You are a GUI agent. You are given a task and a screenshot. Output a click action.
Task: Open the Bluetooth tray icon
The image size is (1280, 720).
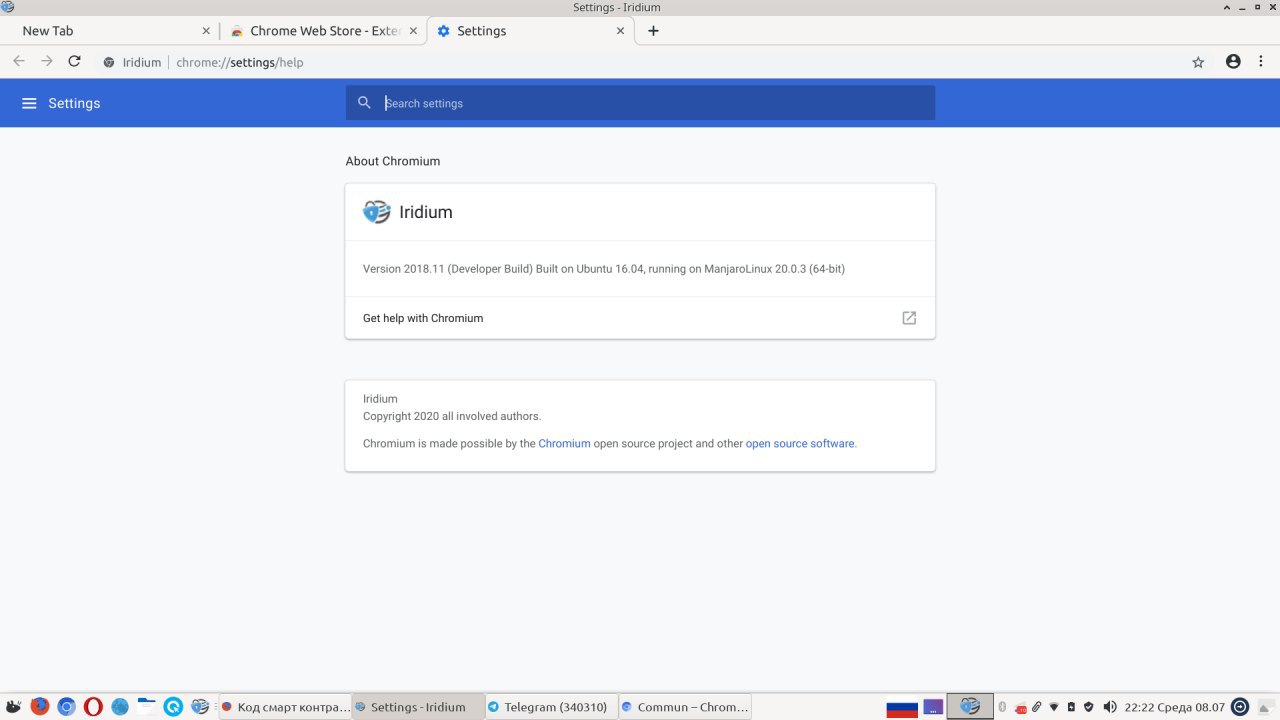(1002, 707)
